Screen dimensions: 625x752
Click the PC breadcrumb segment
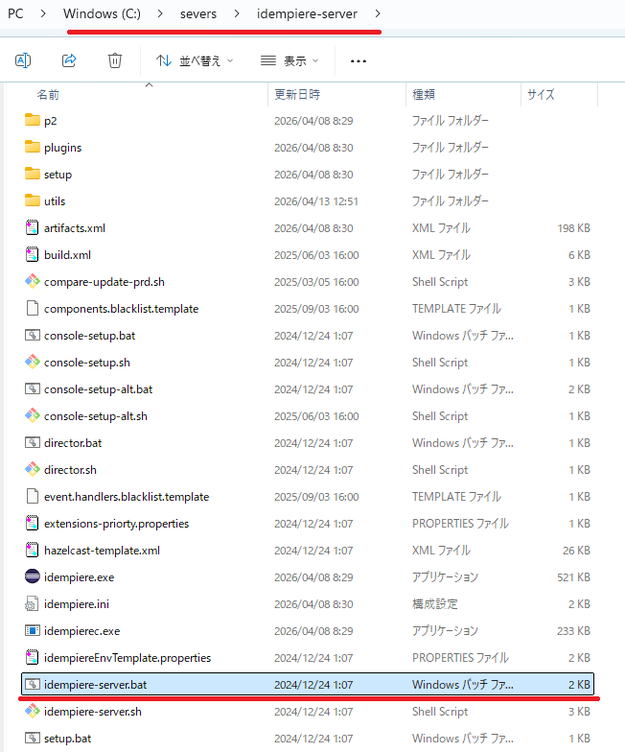click(x=15, y=14)
